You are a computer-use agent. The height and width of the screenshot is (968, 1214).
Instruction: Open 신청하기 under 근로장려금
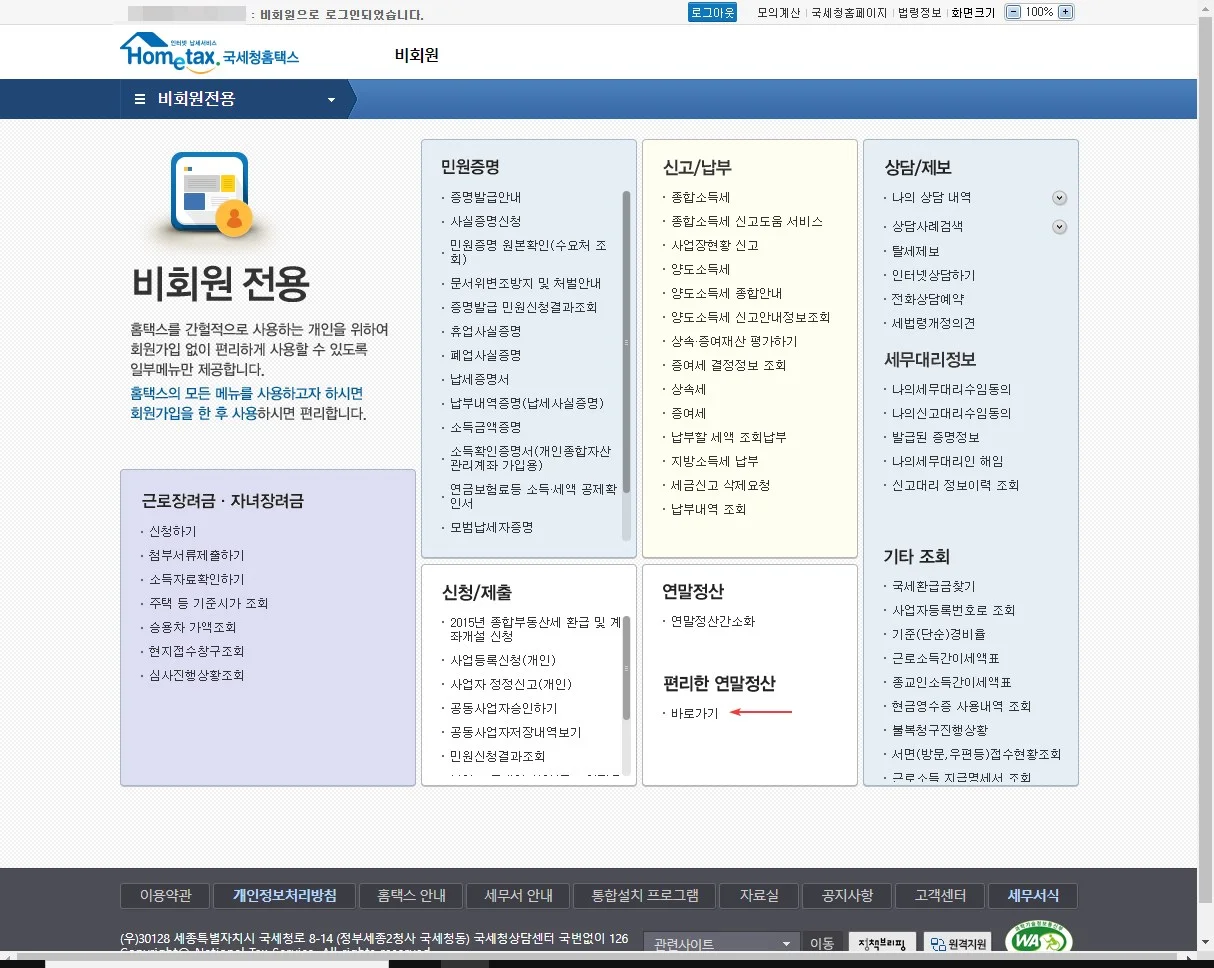pyautogui.click(x=172, y=531)
